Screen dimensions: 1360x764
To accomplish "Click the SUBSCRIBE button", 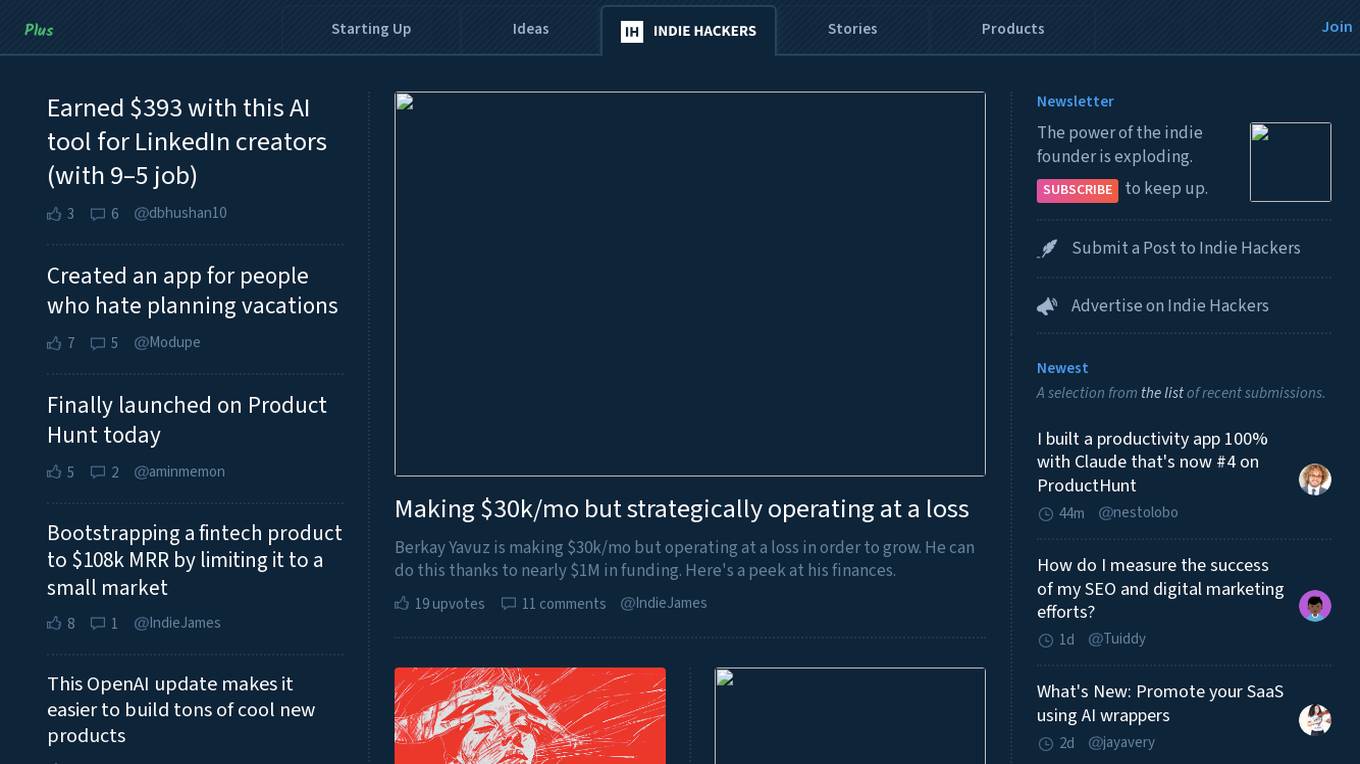I will point(1077,190).
